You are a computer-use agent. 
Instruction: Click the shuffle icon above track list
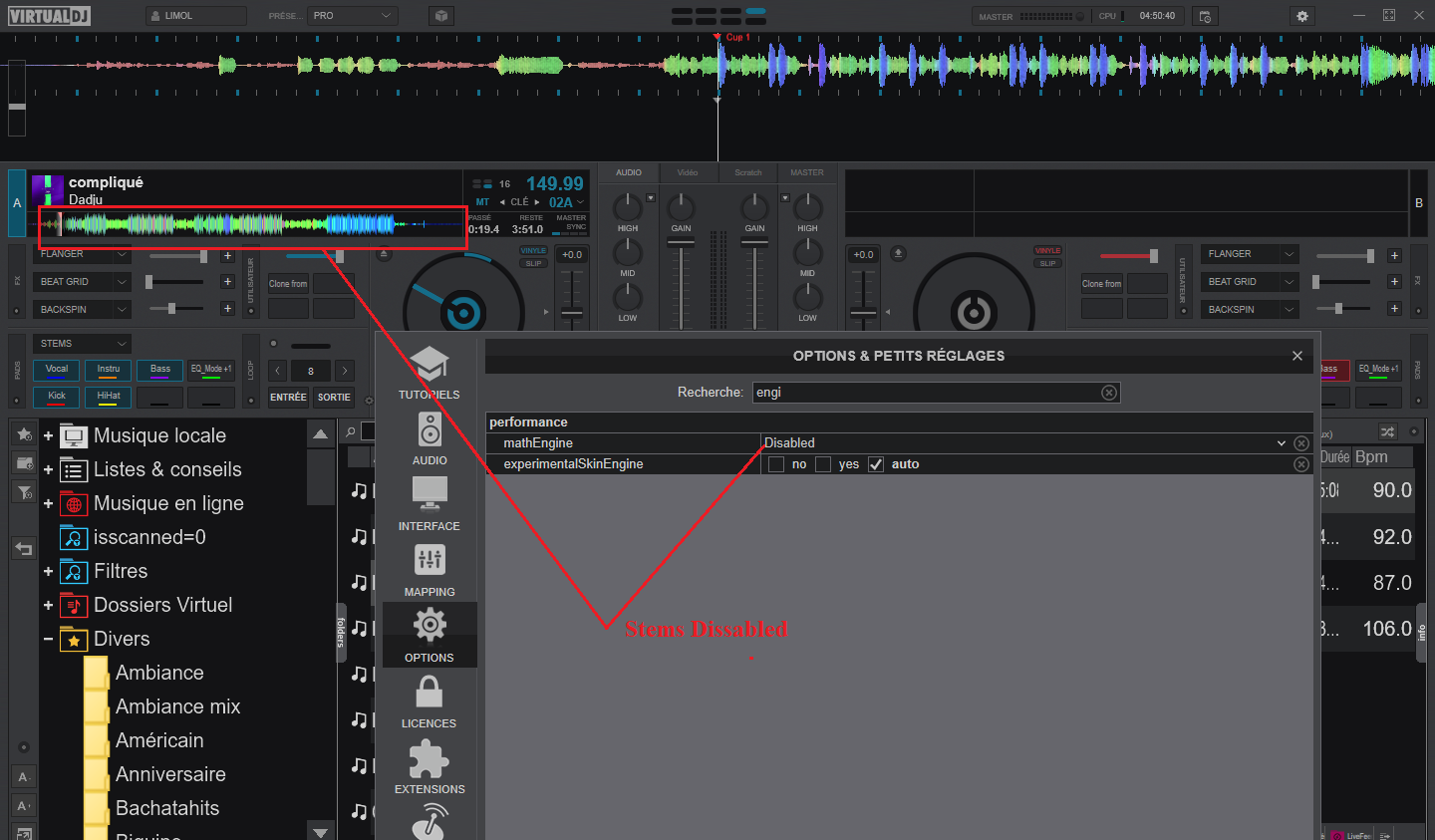point(1387,431)
